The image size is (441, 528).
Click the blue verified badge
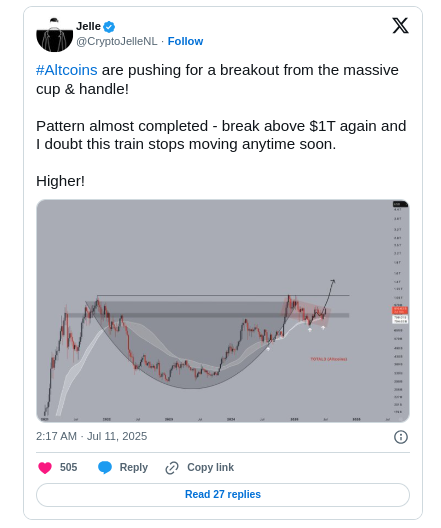109,27
